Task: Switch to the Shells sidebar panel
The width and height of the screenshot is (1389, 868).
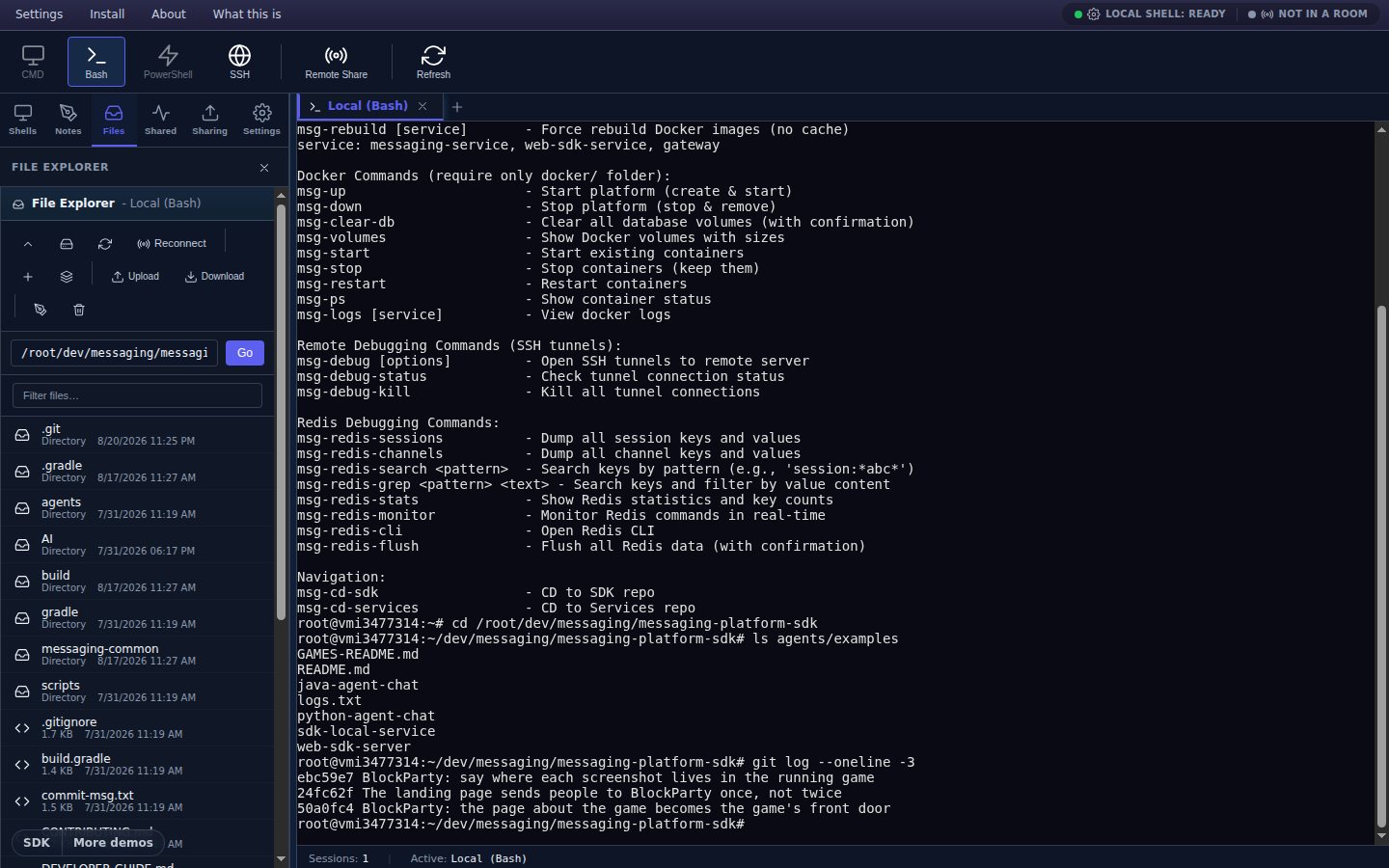Action: point(22,120)
